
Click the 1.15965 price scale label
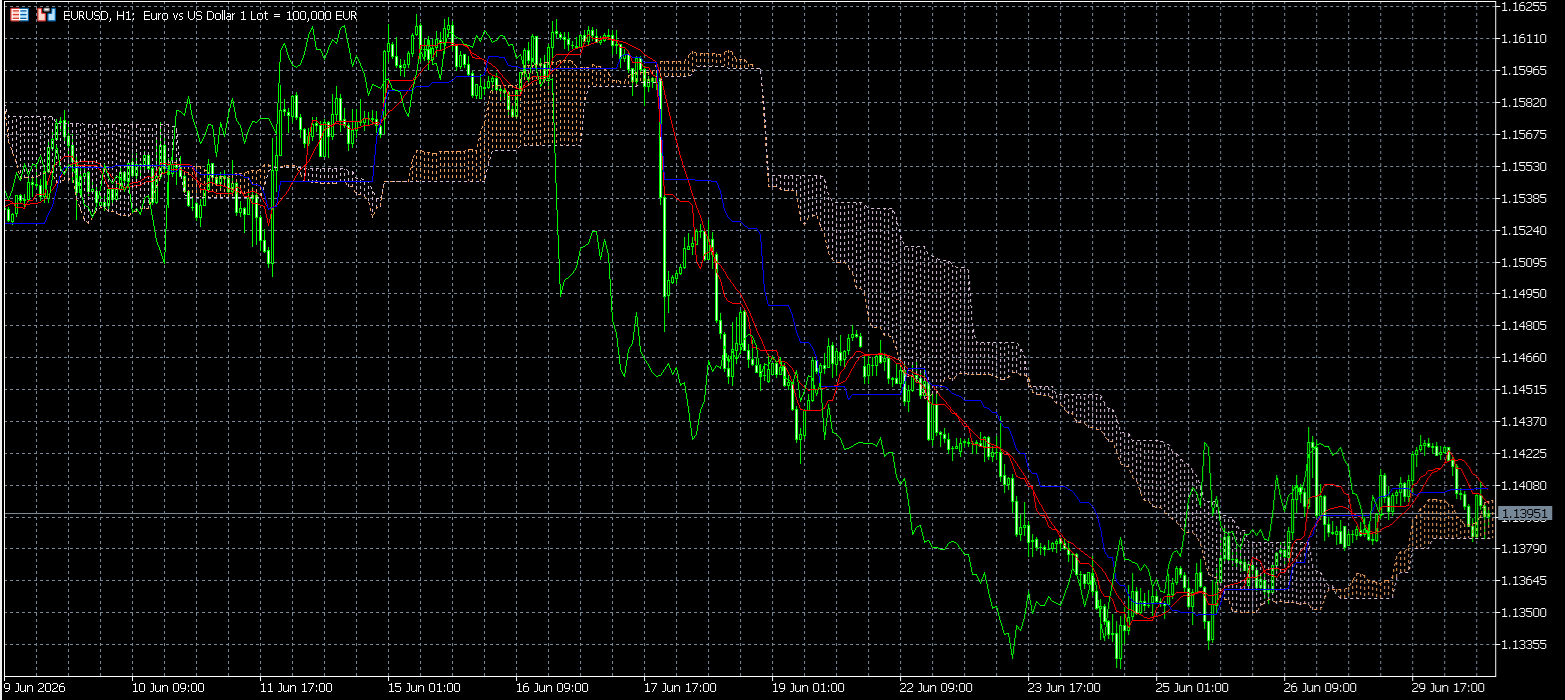click(x=1525, y=70)
